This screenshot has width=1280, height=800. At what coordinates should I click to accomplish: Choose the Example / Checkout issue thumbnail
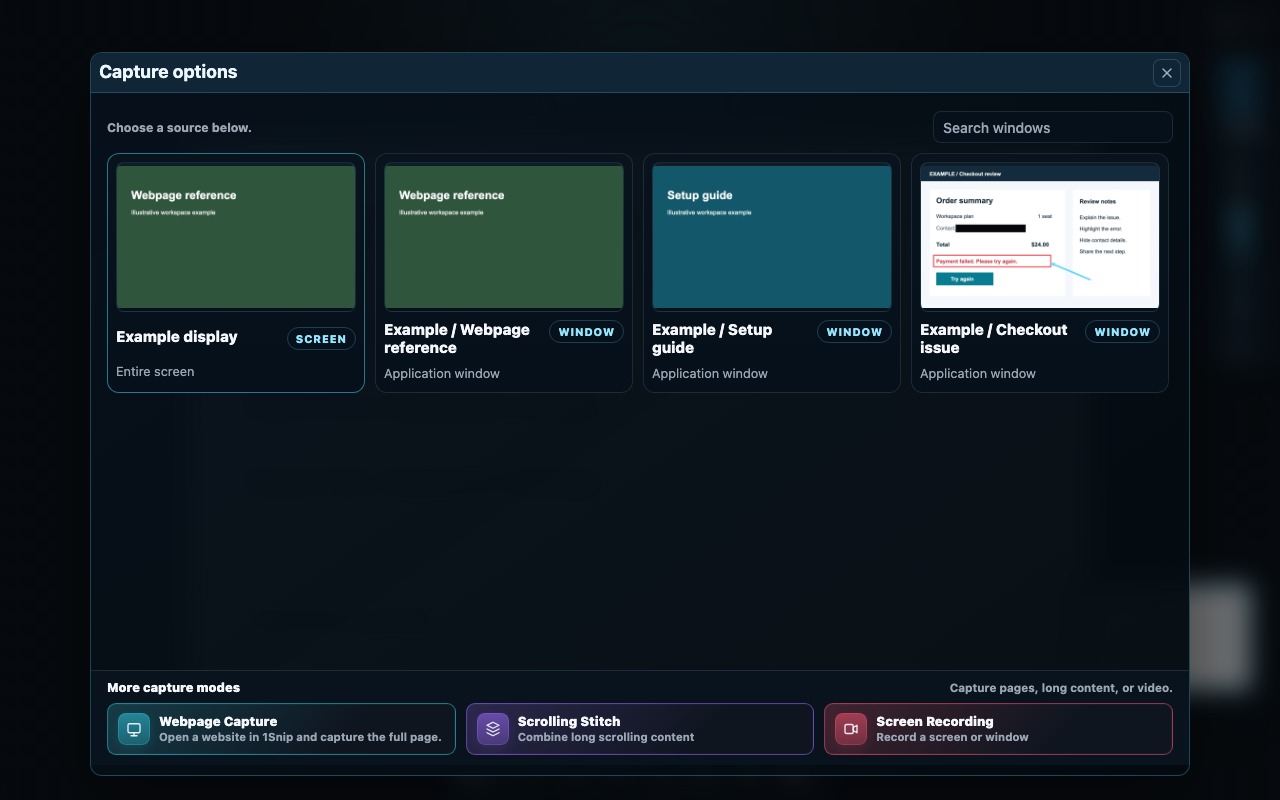1040,237
